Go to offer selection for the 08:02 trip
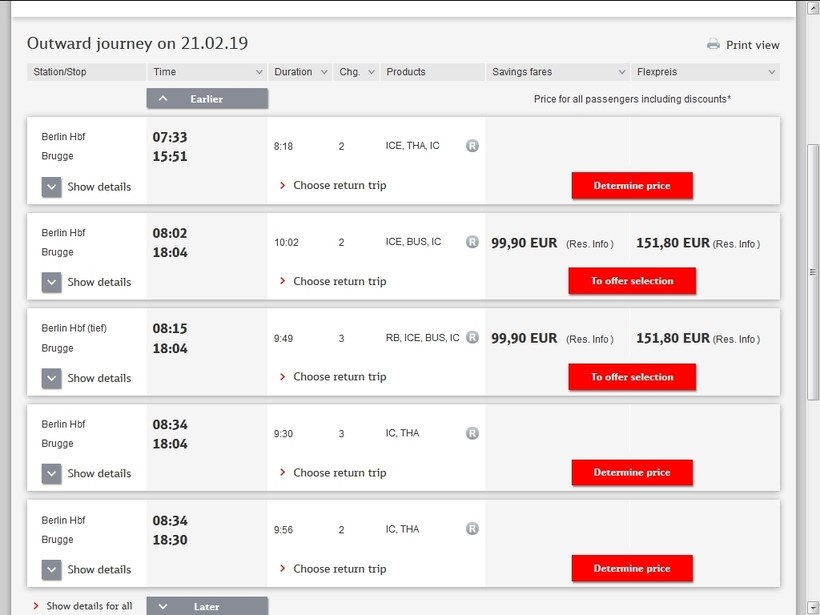820x615 pixels. click(632, 281)
